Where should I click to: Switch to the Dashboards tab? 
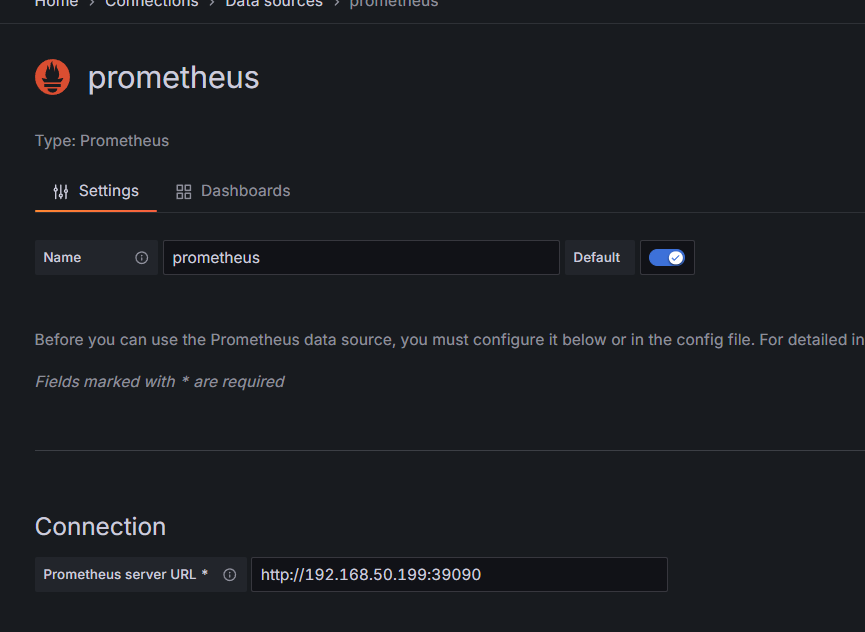tap(245, 191)
